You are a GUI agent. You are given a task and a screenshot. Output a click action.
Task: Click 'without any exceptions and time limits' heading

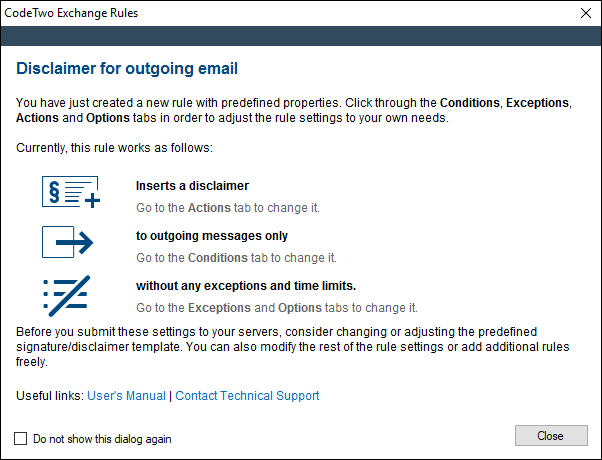246,286
